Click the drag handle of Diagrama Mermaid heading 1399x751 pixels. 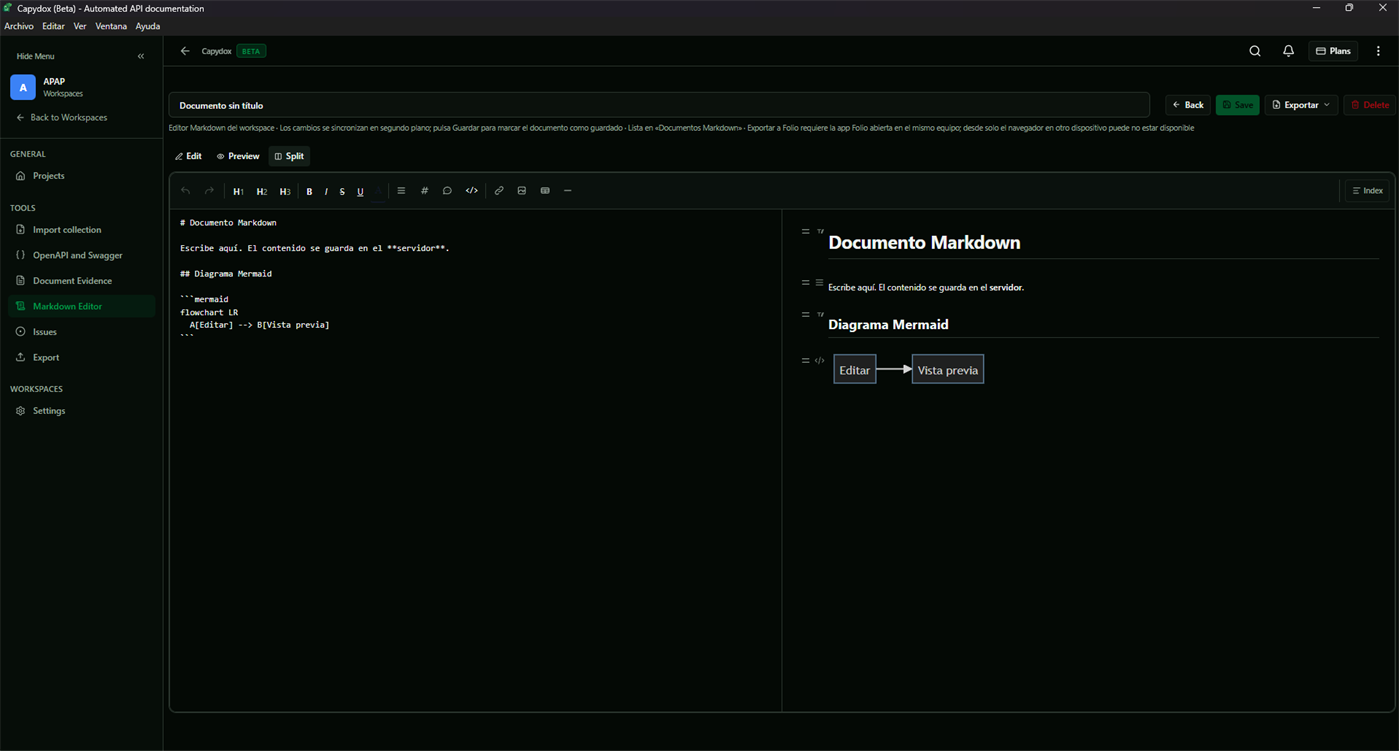coord(805,315)
